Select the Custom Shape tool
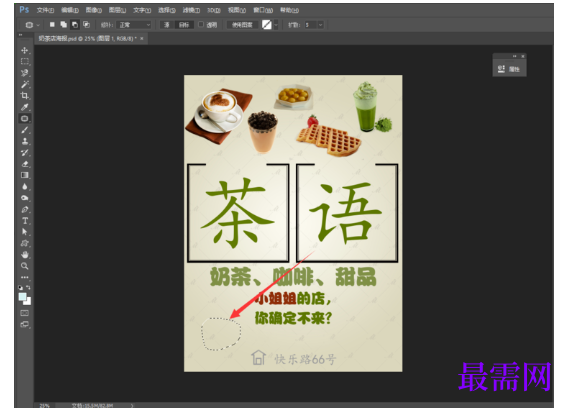570x408 pixels. (x=25, y=243)
